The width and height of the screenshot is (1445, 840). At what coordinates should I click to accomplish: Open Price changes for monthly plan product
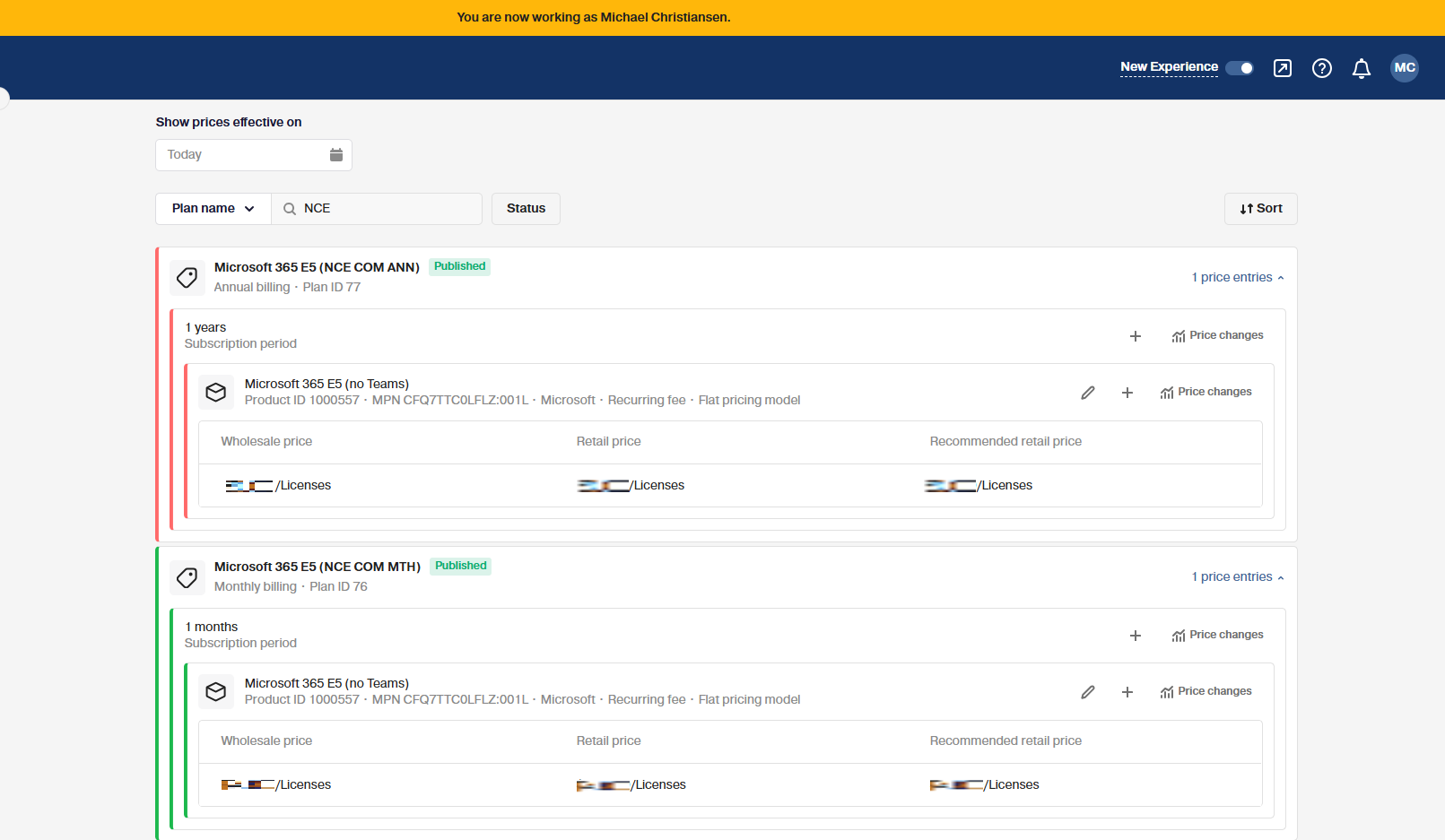1206,692
